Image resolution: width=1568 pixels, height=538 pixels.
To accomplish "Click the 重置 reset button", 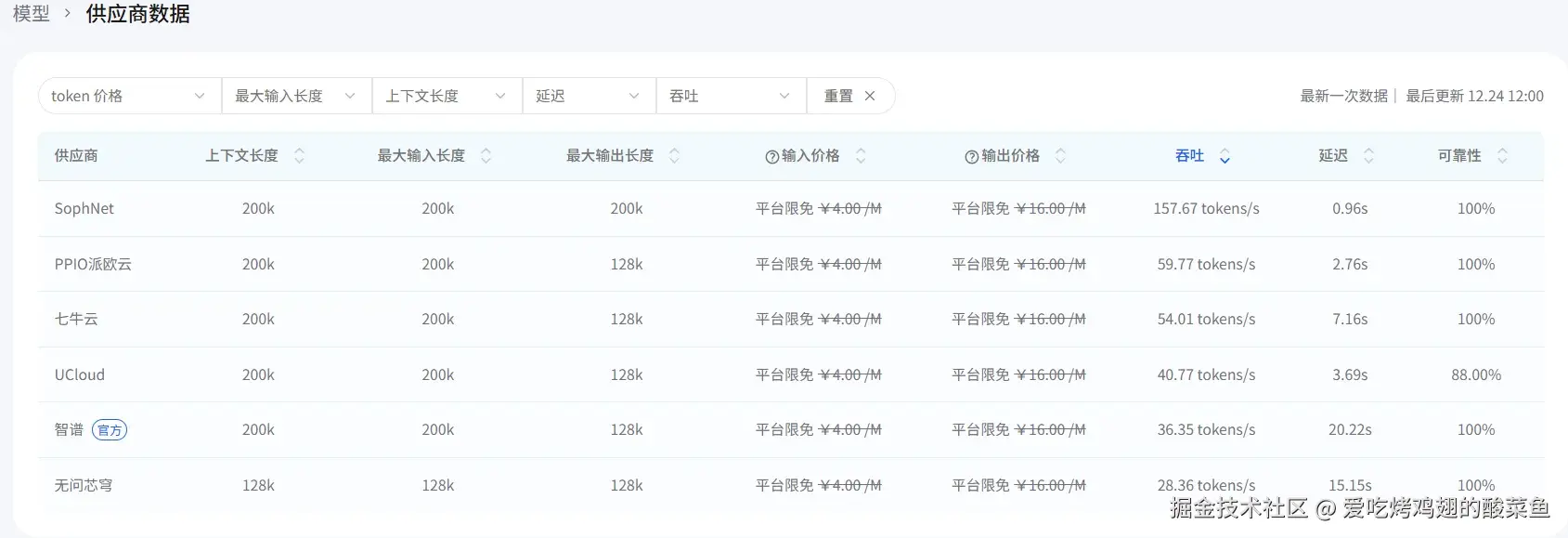I will 849,96.
